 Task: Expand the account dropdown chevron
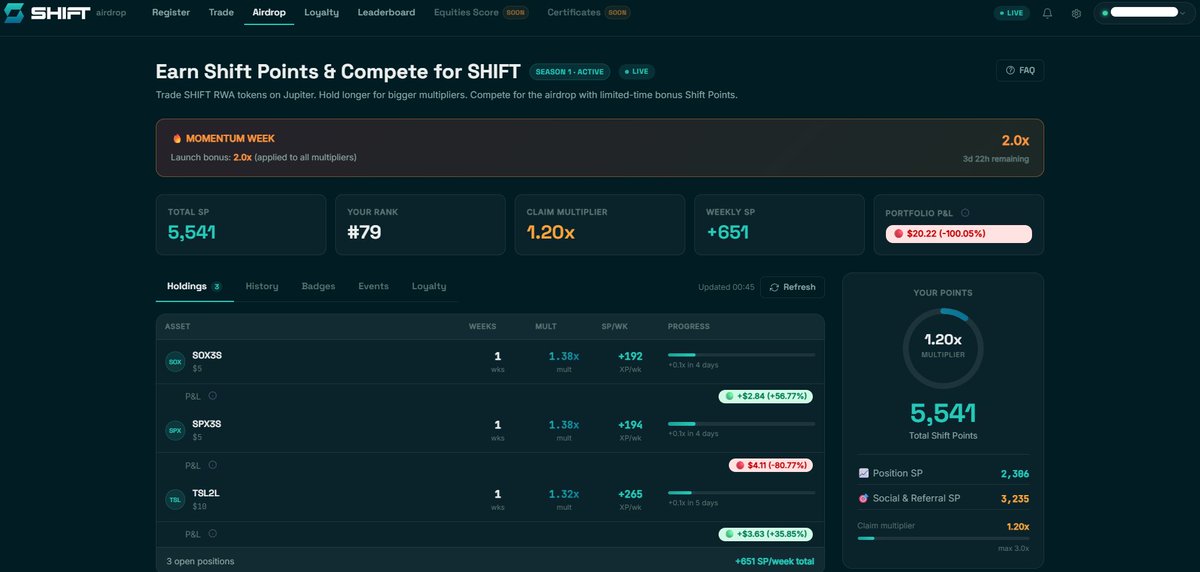click(x=1184, y=13)
